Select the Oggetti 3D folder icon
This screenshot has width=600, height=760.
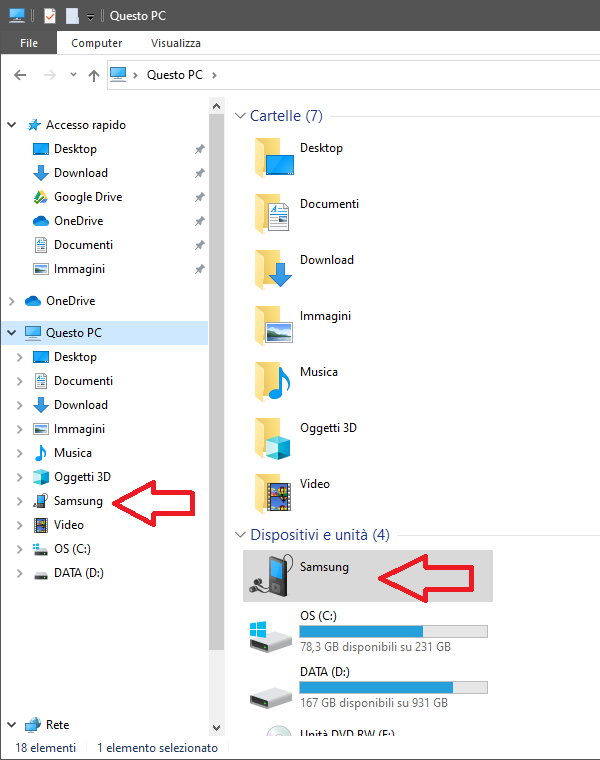pos(274,437)
